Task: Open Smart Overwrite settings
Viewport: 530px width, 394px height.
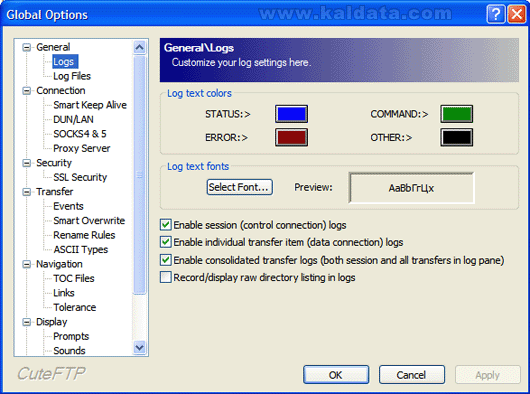Action: [x=89, y=221]
